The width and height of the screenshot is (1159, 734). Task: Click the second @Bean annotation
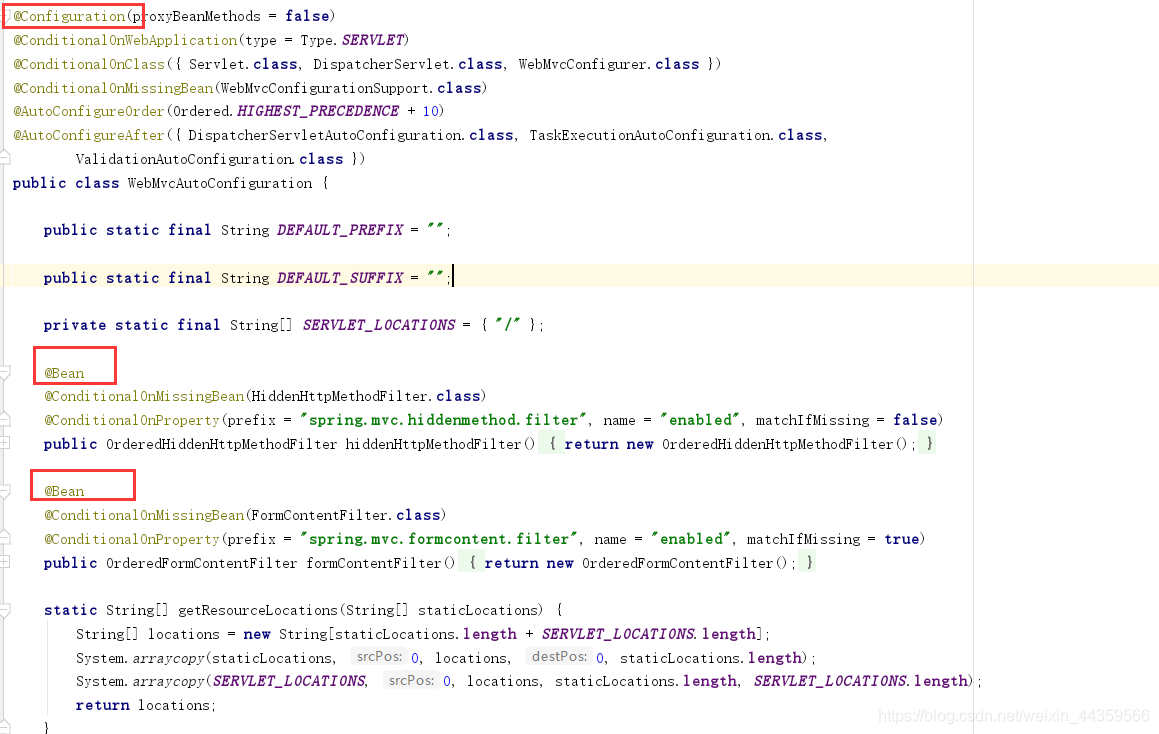pyautogui.click(x=64, y=492)
